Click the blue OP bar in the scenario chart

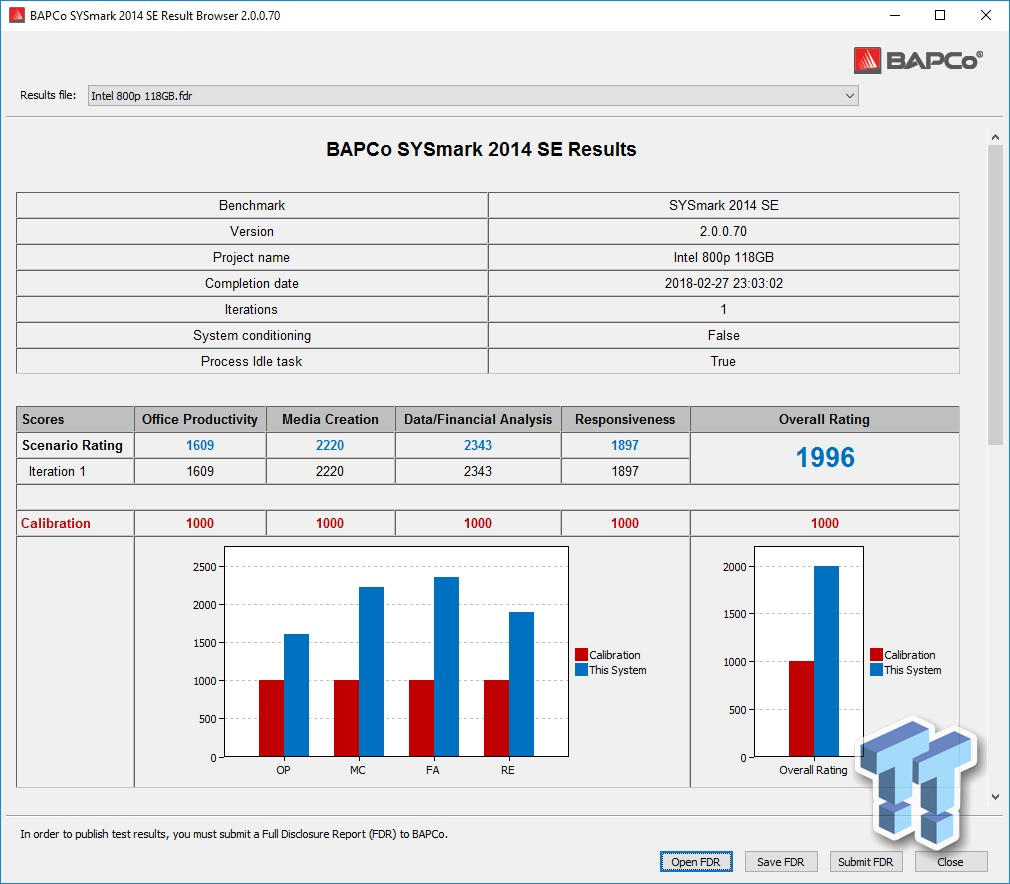(296, 695)
